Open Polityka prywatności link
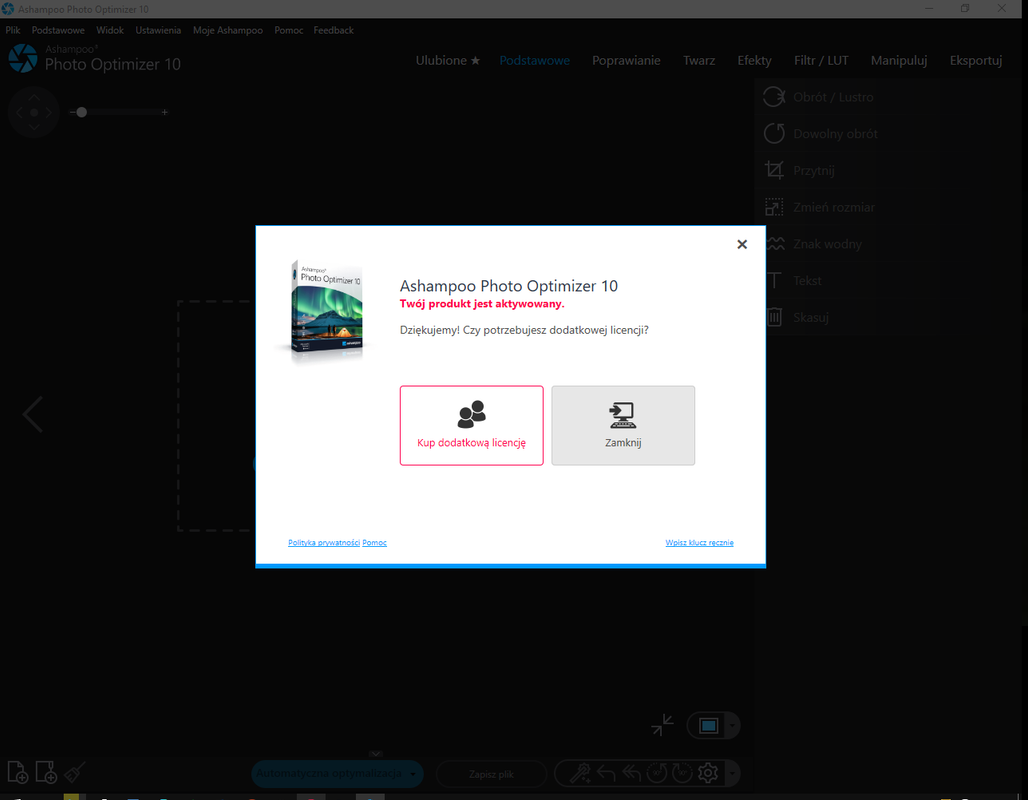The width and height of the screenshot is (1028, 800). pos(324,542)
